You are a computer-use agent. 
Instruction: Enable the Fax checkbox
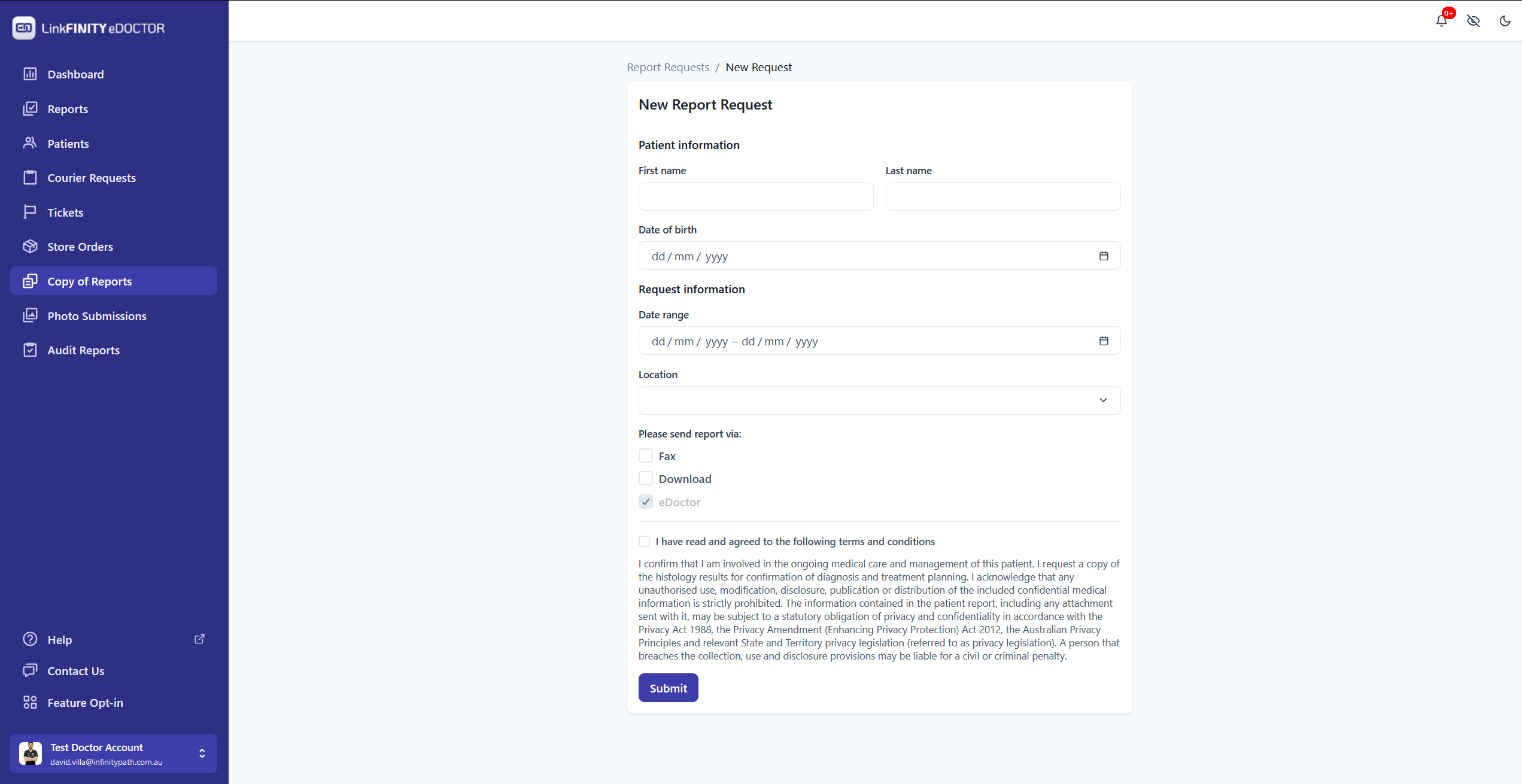click(x=646, y=456)
